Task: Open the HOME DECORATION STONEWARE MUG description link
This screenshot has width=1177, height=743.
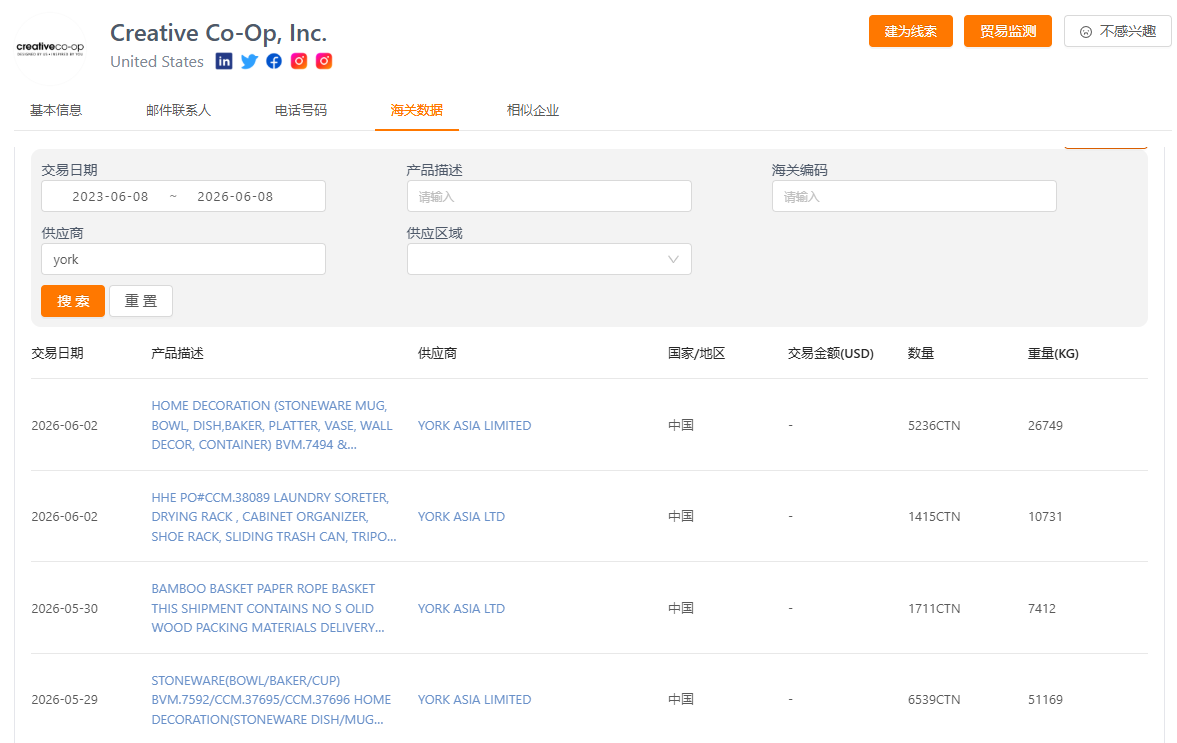Action: click(272, 425)
